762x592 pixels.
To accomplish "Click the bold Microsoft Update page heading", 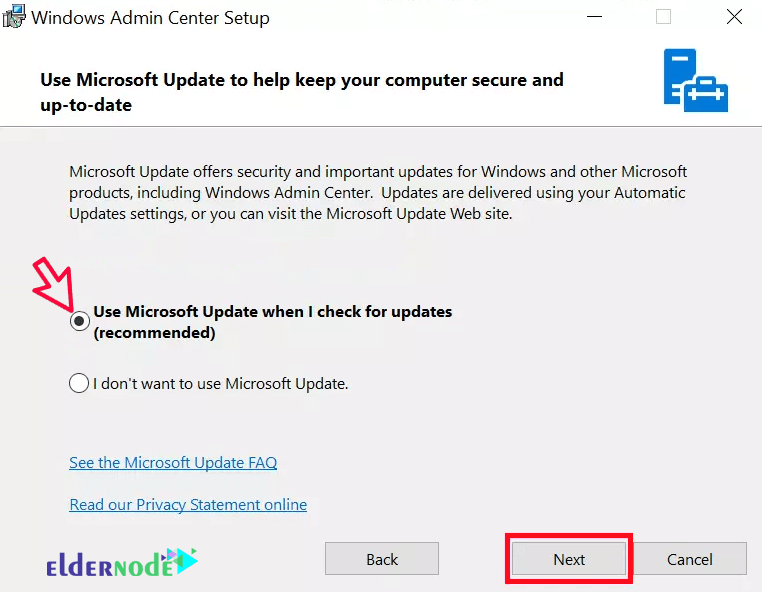I will click(302, 92).
